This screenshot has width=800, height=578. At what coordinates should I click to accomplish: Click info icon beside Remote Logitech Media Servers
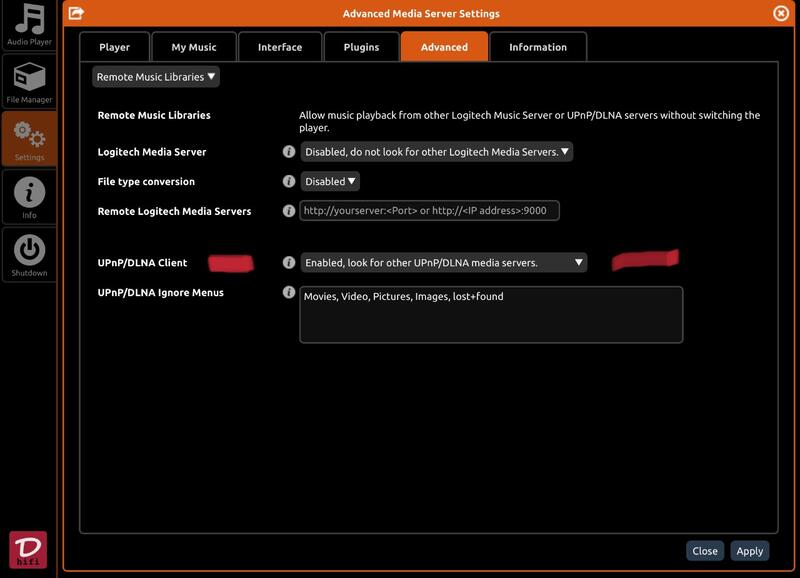(289, 211)
